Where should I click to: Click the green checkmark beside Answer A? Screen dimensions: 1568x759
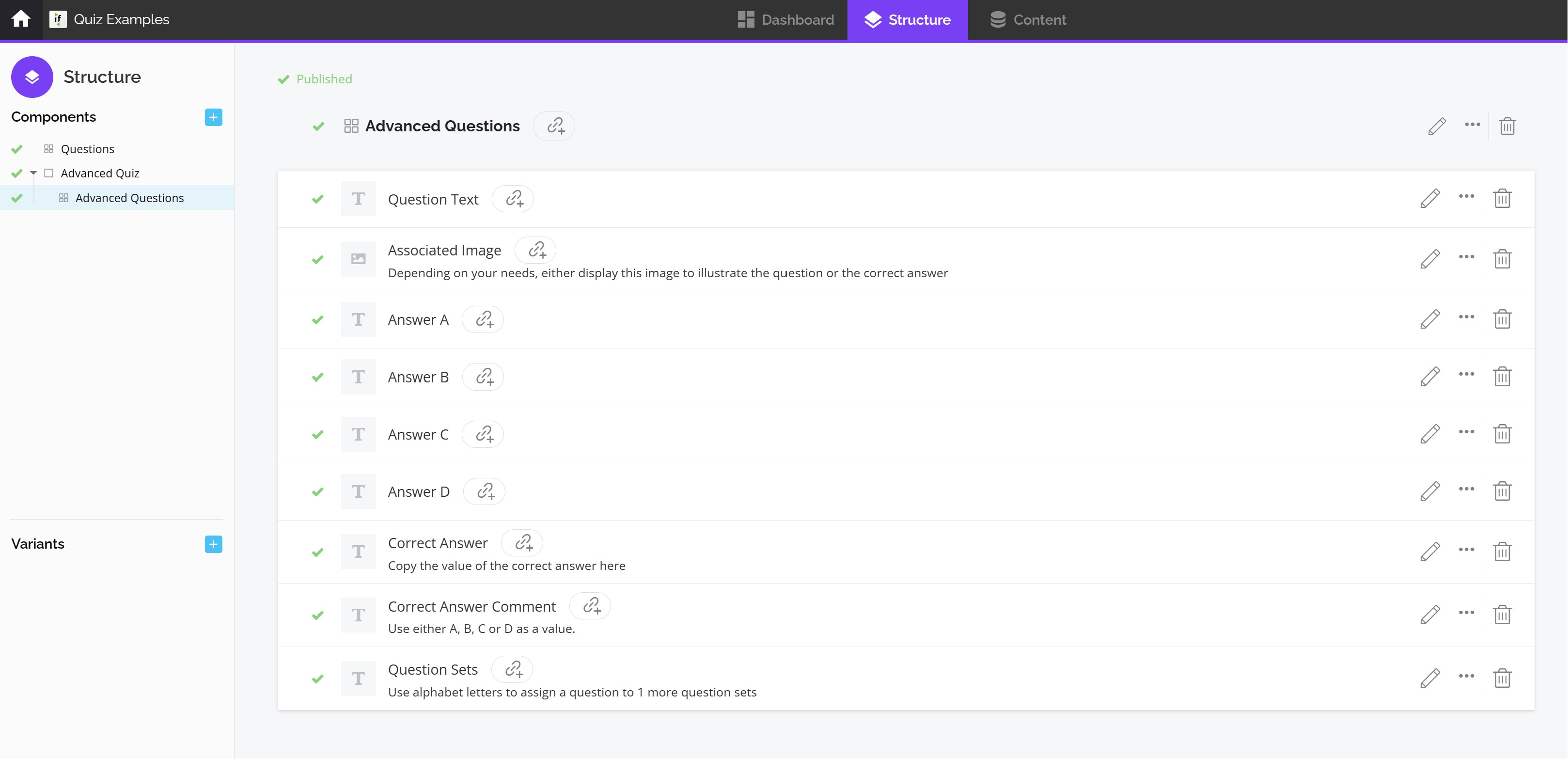click(318, 320)
